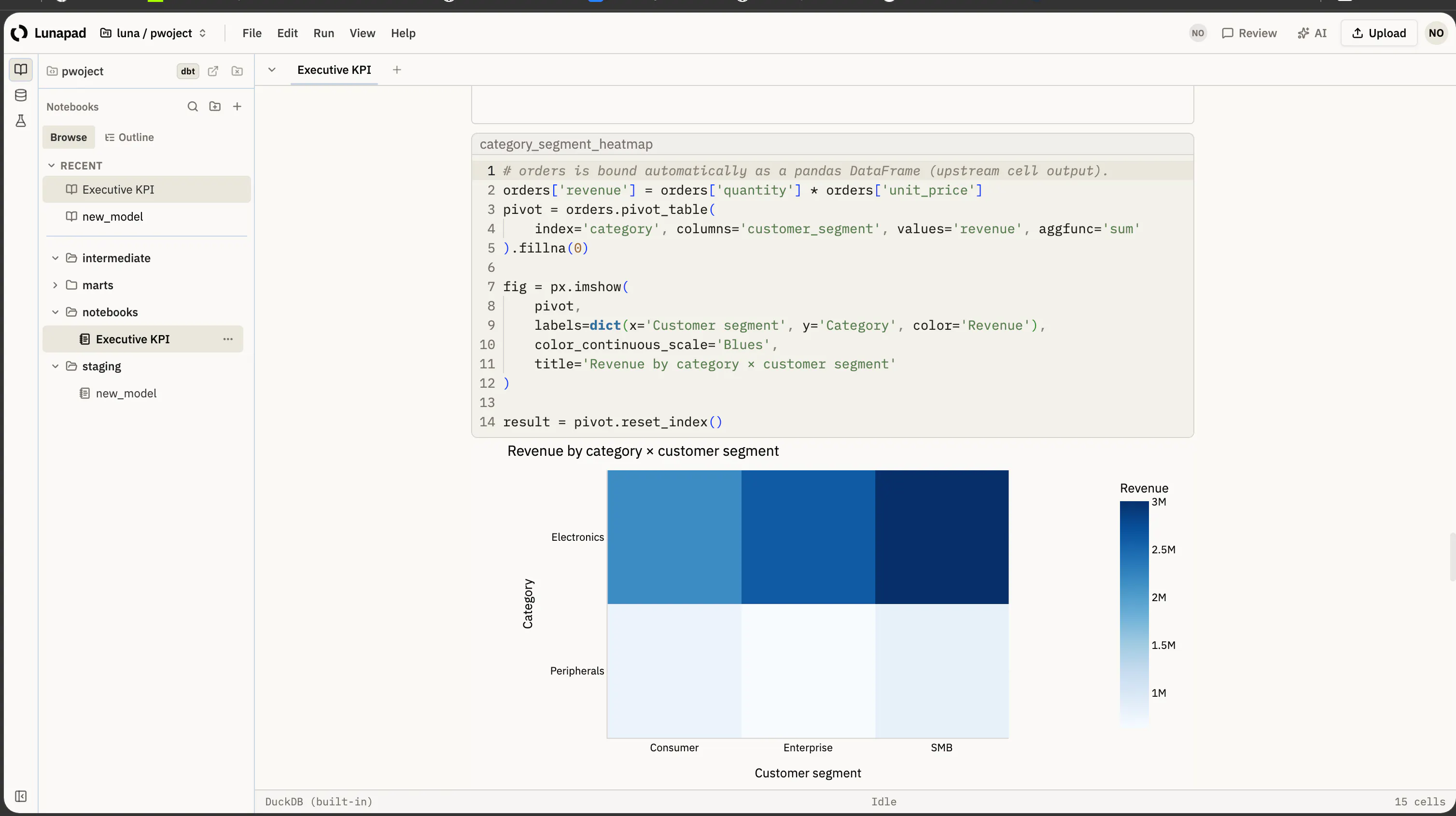The height and width of the screenshot is (816, 1456).
Task: Add a new notebook with the plus icon
Action: coord(238,106)
